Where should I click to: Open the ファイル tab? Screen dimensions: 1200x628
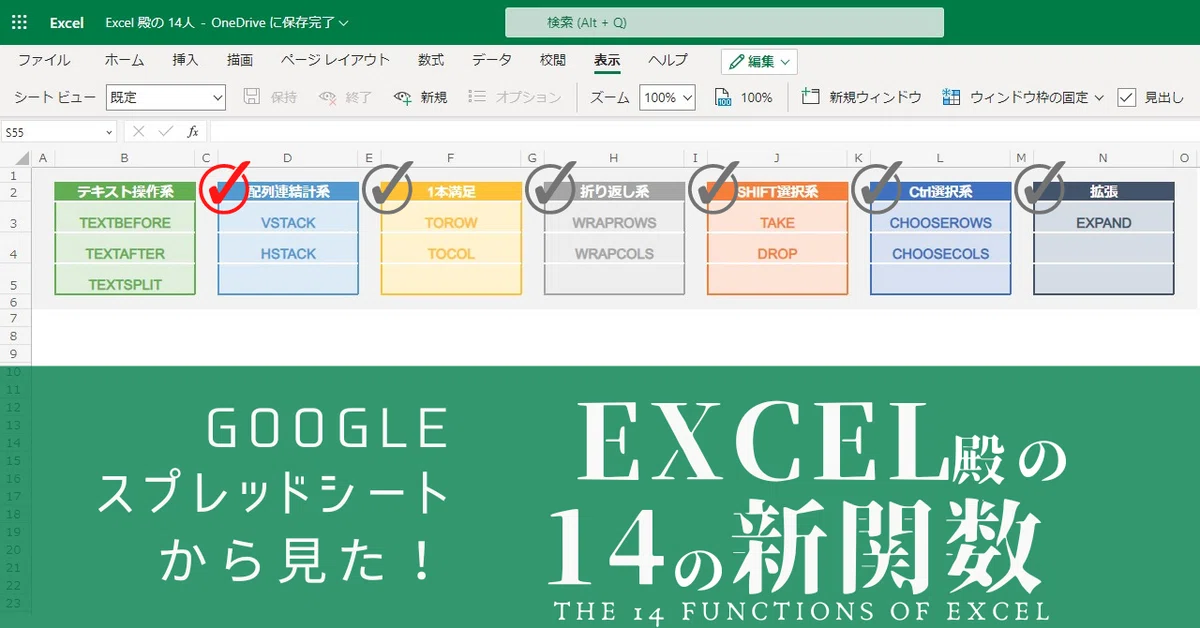(44, 60)
